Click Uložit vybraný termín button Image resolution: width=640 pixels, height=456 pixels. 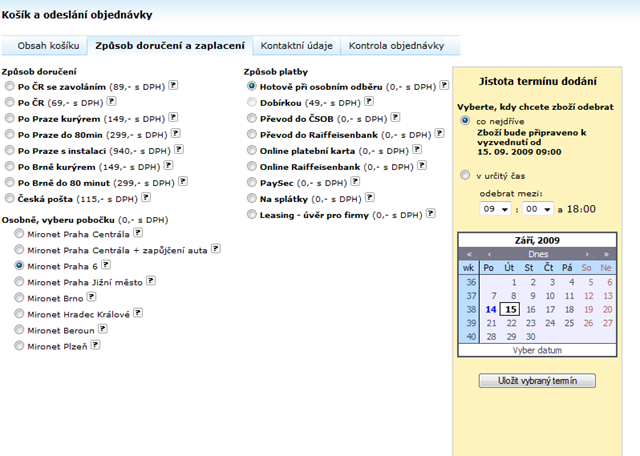click(x=537, y=381)
